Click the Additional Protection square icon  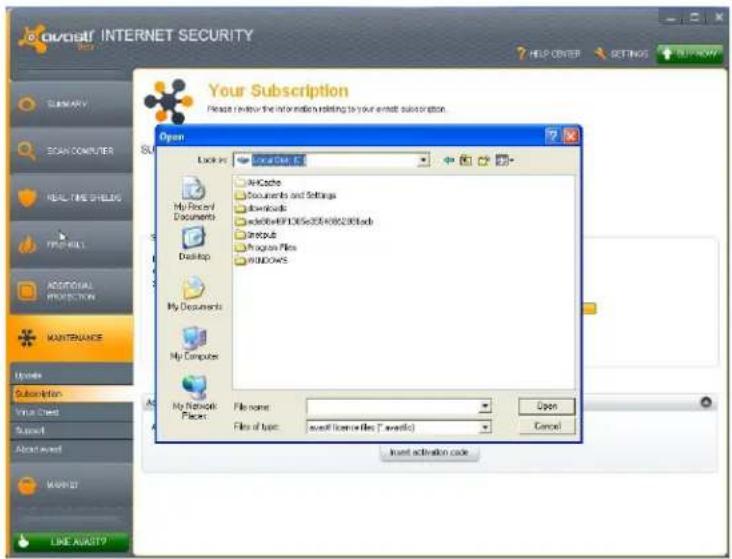[27, 291]
